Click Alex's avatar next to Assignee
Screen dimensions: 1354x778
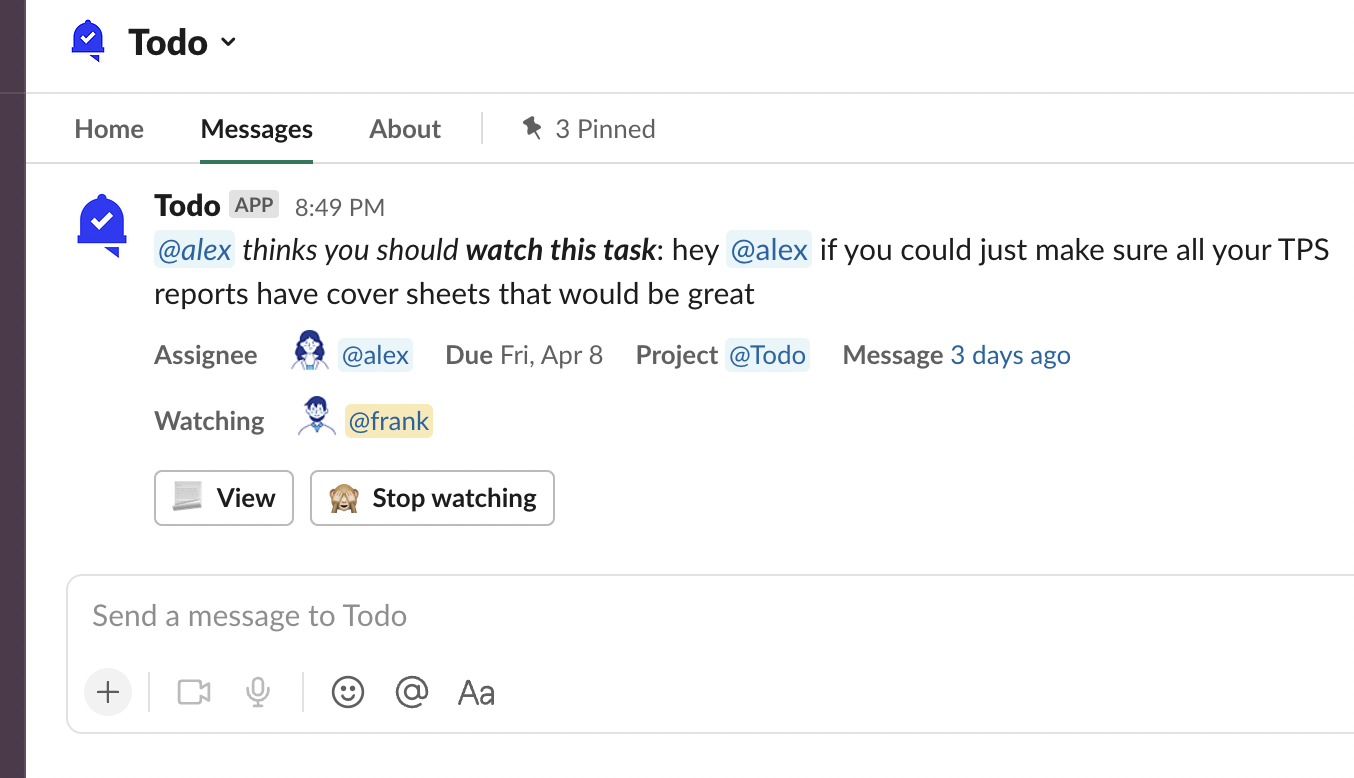(310, 354)
